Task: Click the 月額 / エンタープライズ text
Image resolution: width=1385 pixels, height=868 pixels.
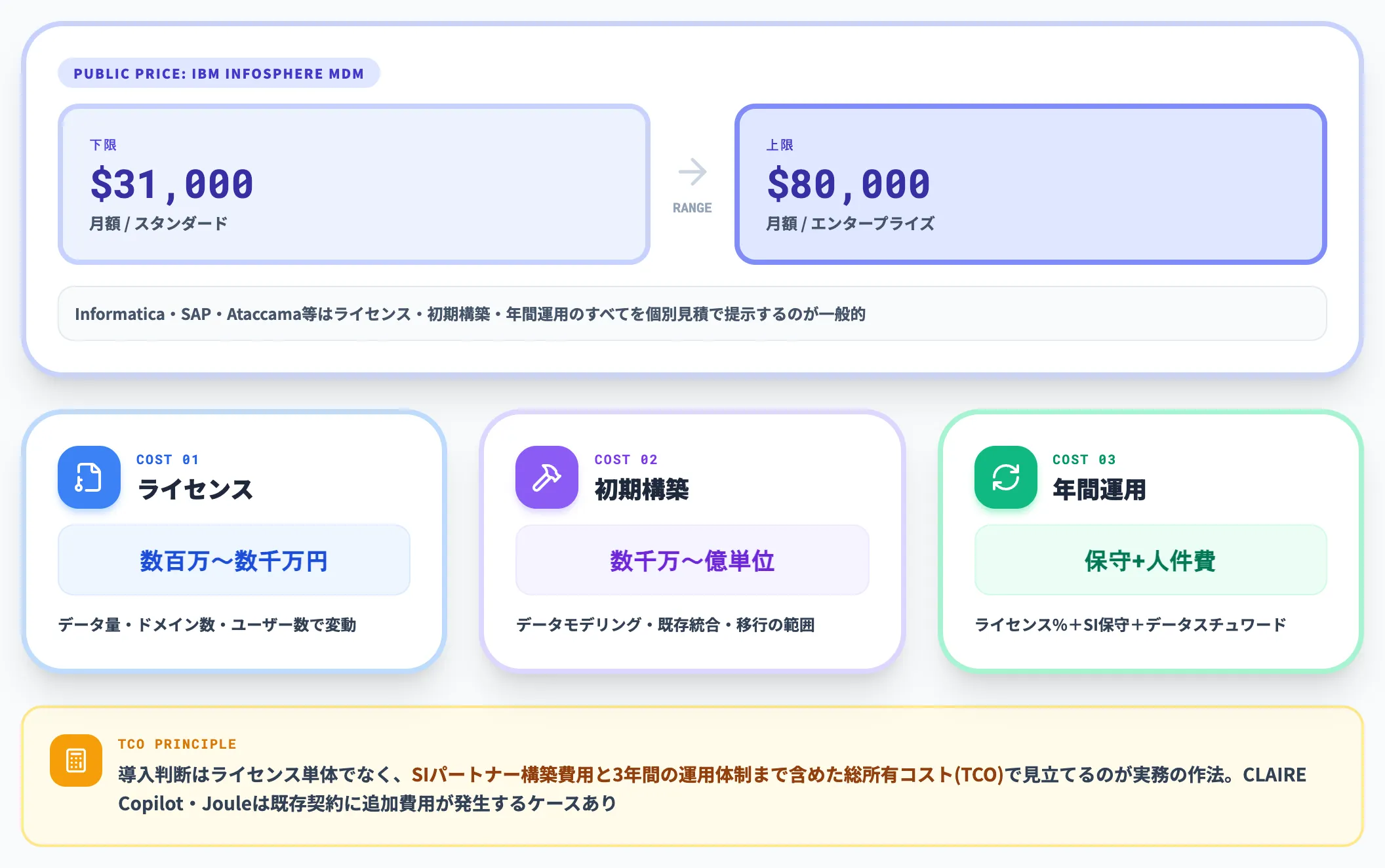Action: 850,224
